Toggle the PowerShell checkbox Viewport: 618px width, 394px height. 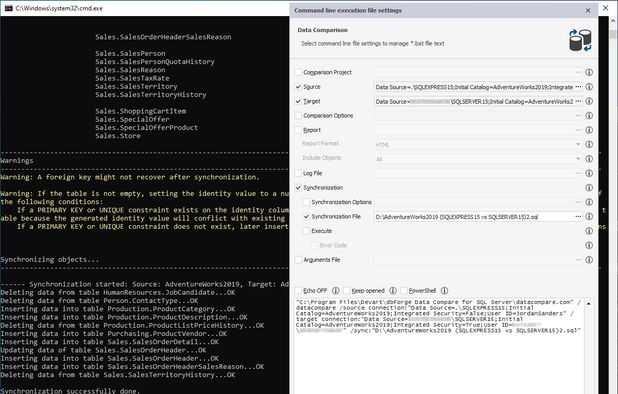coord(404,291)
